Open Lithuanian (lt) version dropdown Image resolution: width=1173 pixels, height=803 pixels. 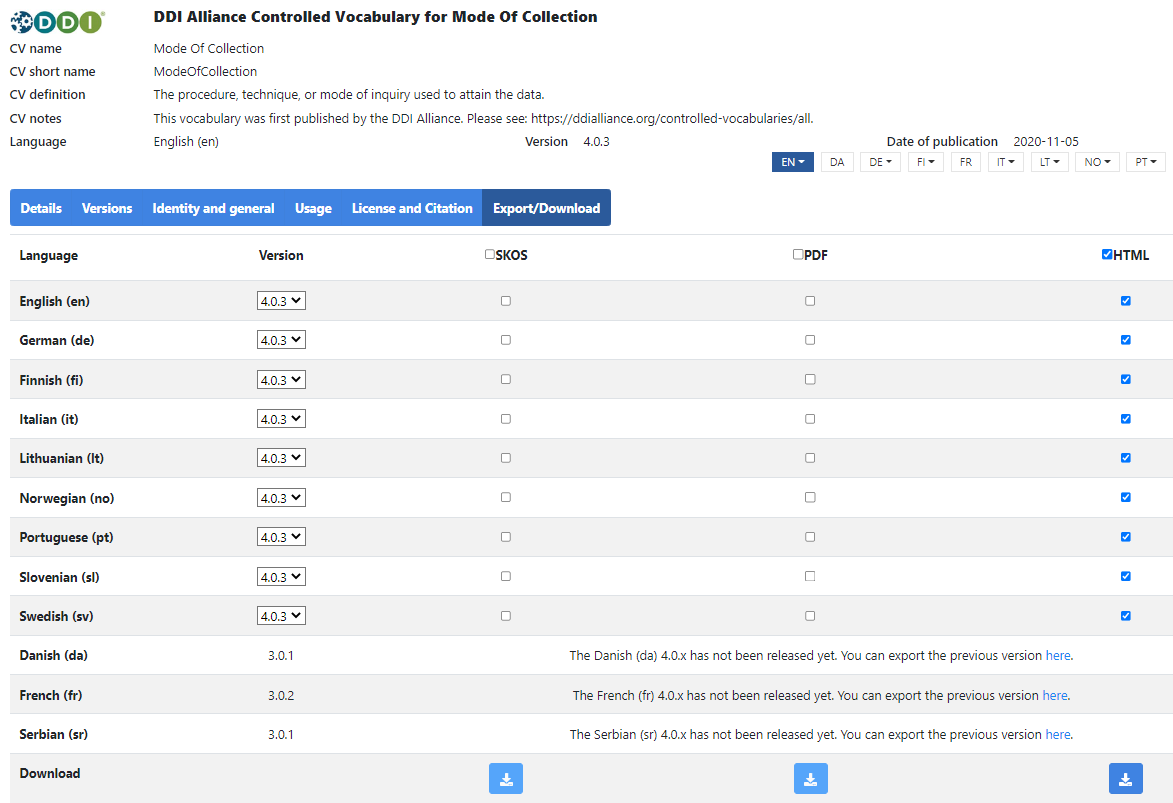[281, 458]
